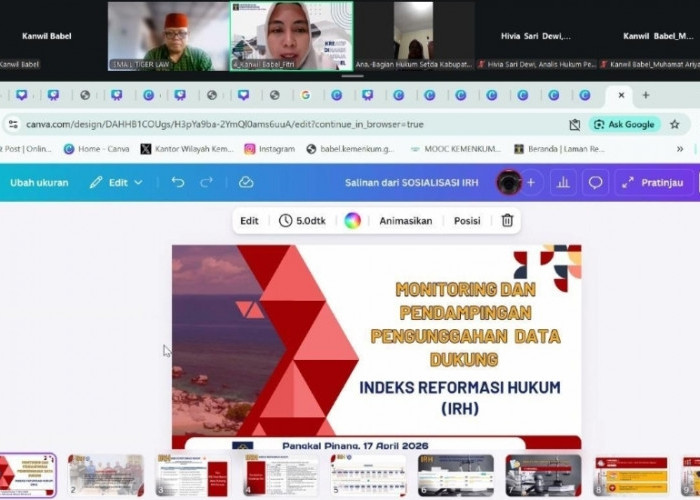Click Pangkal Pinang, 17 April 2026 text
The height and width of the screenshot is (500, 700).
click(x=355, y=445)
